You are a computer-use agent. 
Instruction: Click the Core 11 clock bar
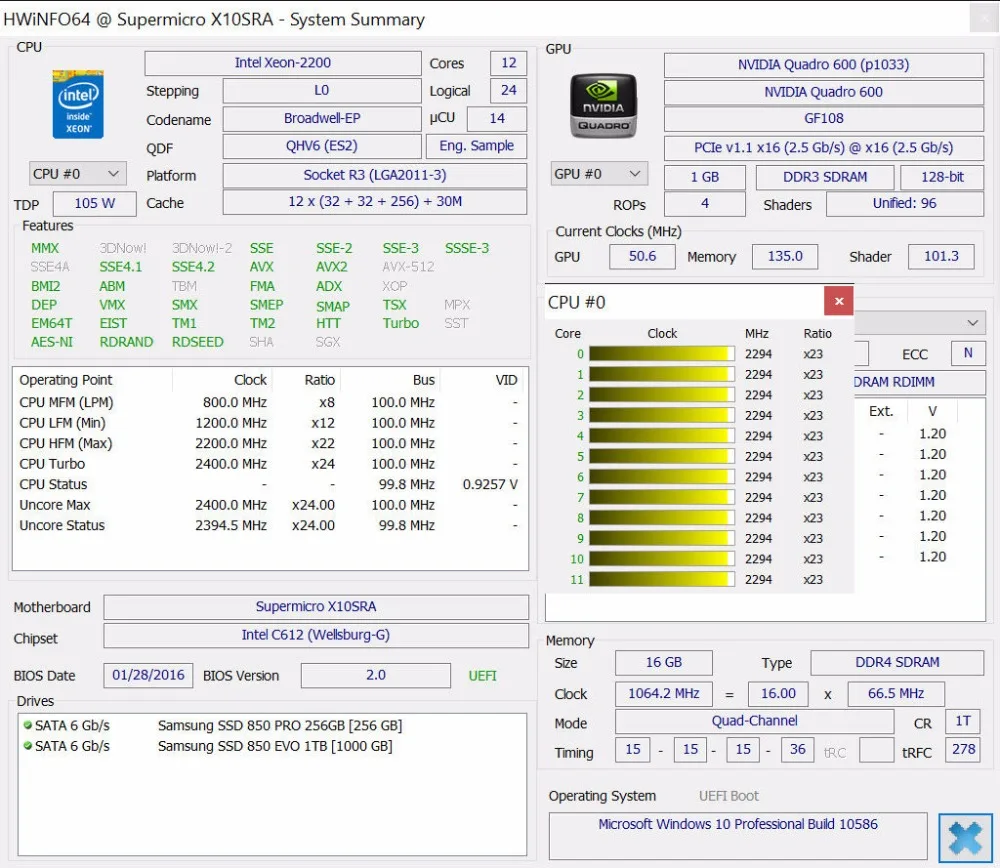(x=661, y=579)
